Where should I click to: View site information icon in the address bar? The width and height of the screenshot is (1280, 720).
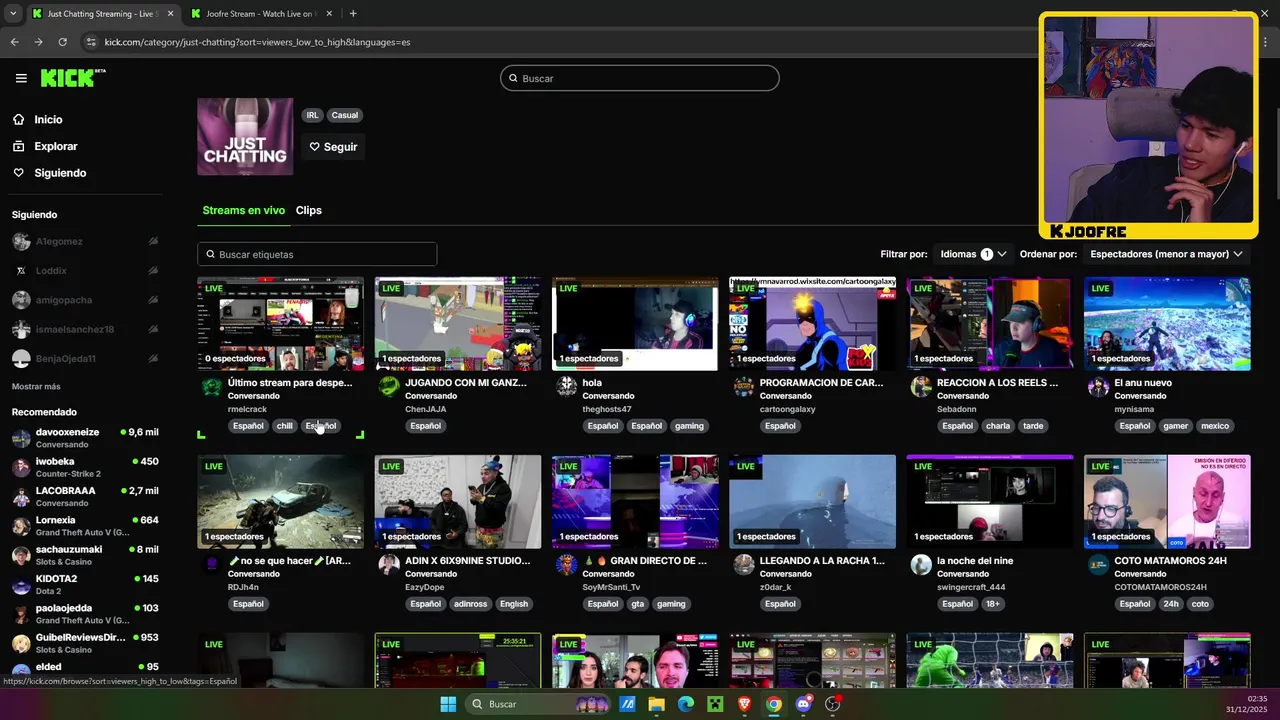[91, 42]
